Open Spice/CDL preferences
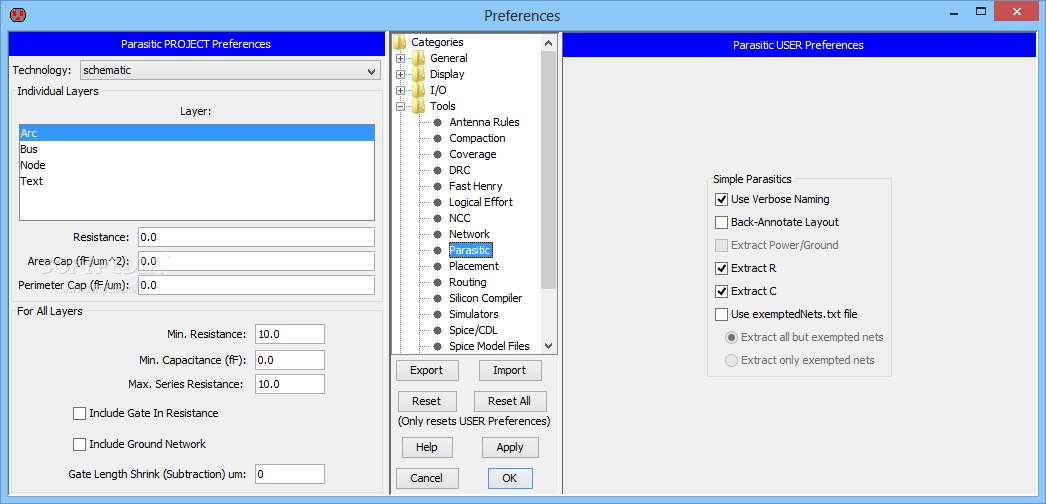This screenshot has height=504, width=1046. [473, 330]
